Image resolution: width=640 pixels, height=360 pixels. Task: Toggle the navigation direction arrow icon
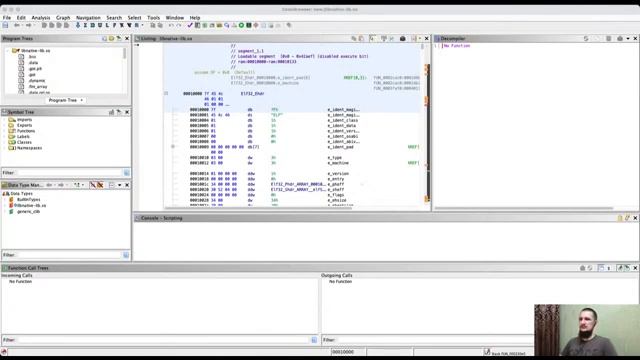[x=78, y=25]
